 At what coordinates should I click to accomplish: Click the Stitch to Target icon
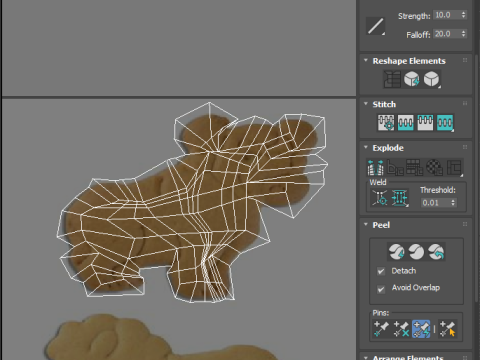click(x=386, y=122)
